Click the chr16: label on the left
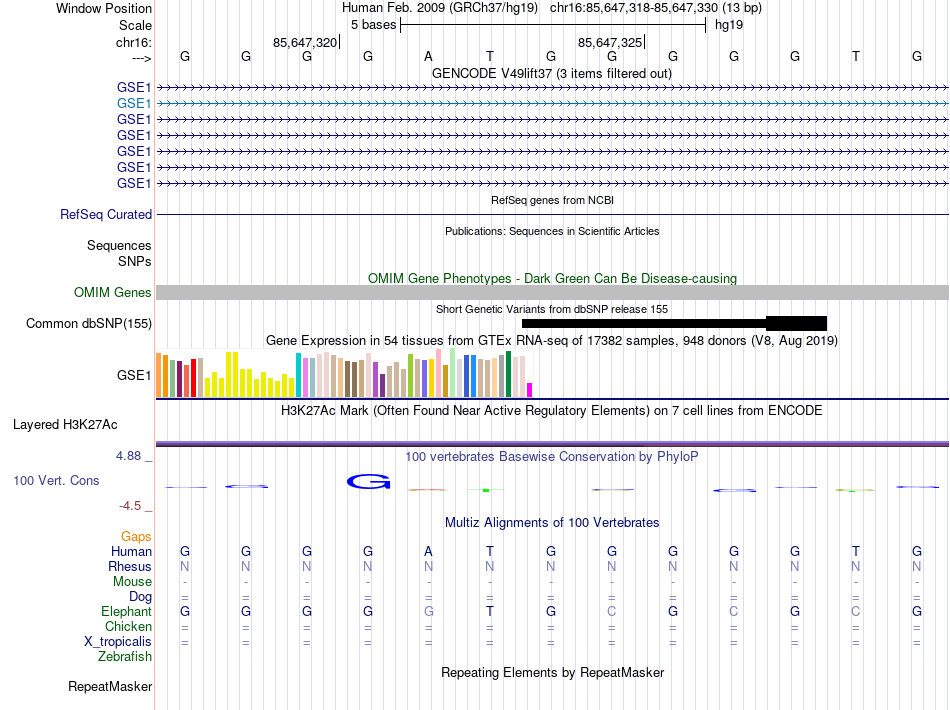Image resolution: width=950 pixels, height=710 pixels. coord(133,42)
